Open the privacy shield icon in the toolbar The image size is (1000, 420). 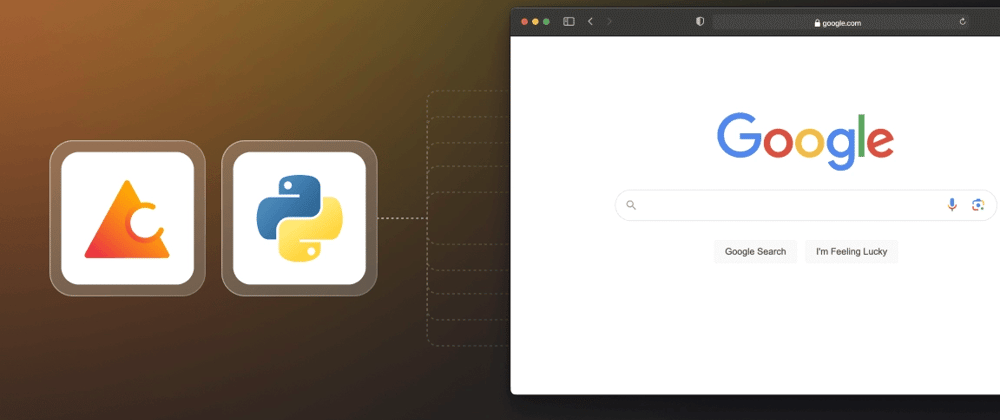[700, 22]
